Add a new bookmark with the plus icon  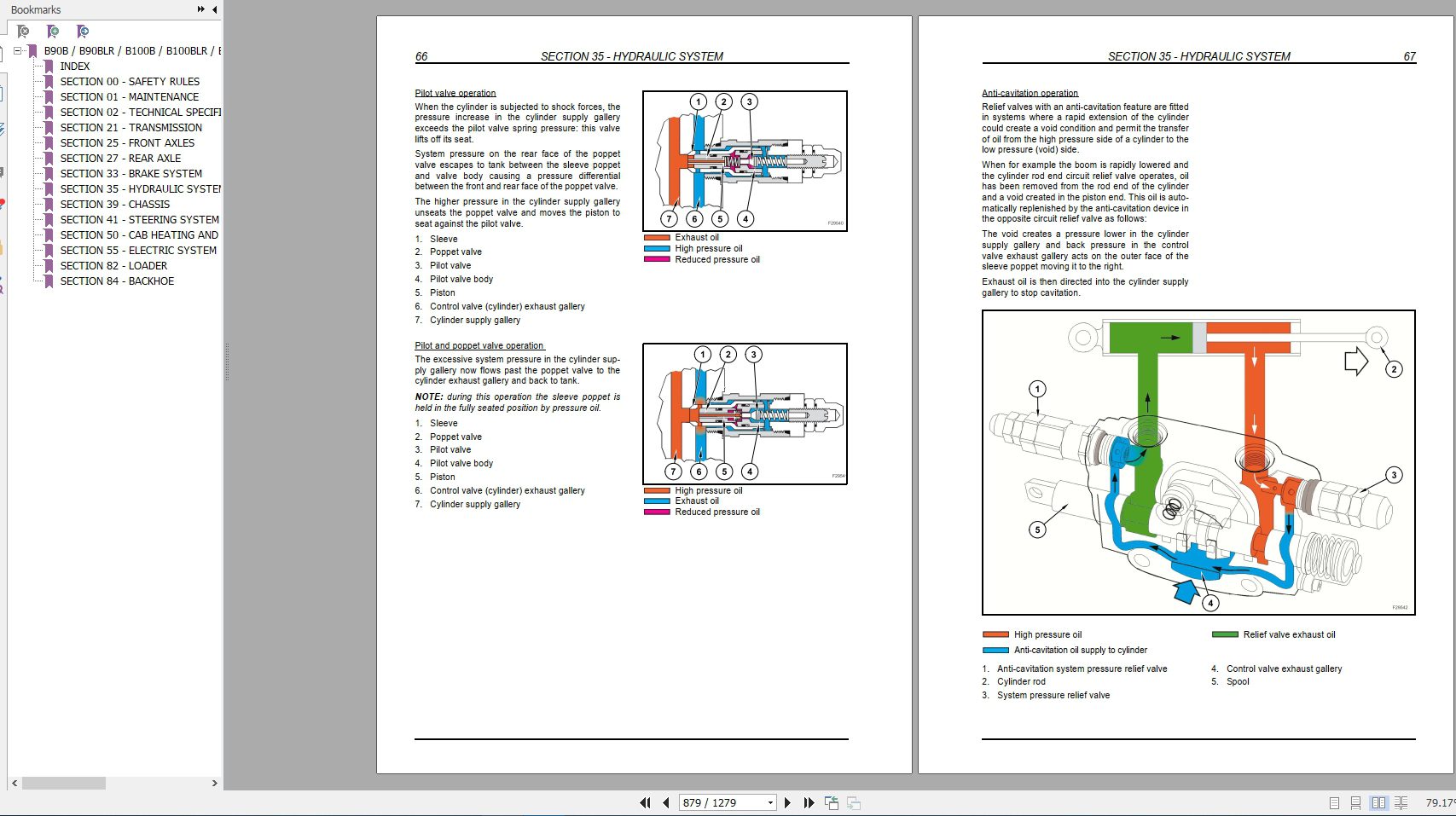52,32
